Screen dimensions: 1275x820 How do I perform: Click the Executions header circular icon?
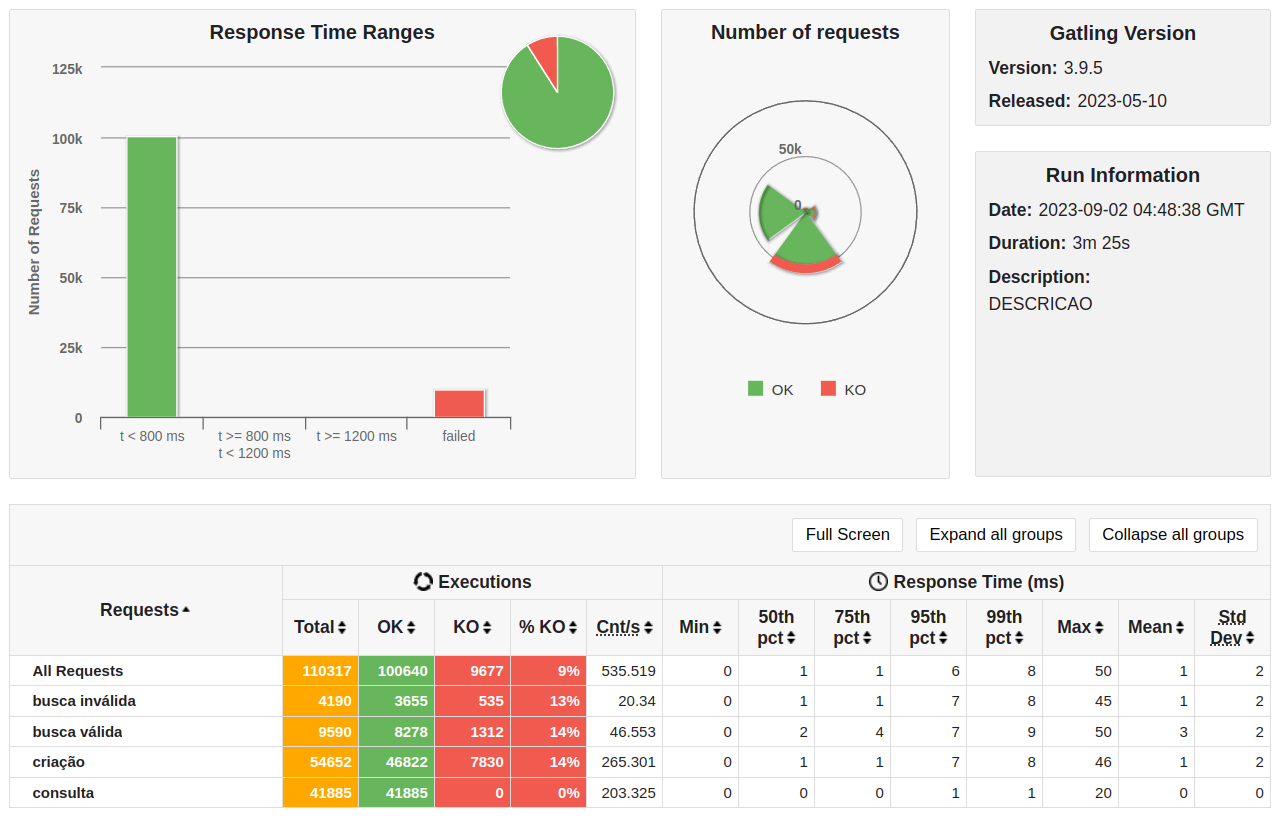tap(423, 582)
